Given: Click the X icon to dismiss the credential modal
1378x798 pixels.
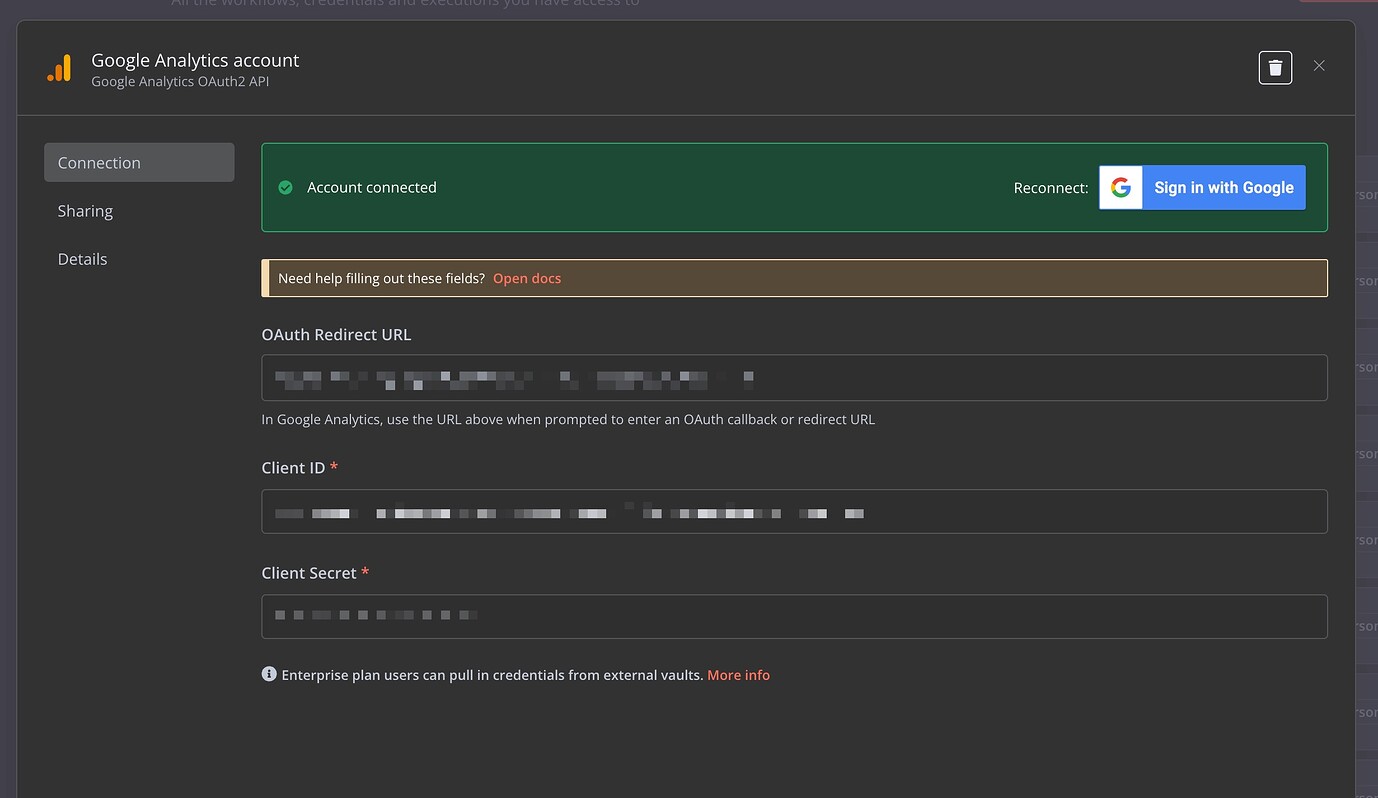Looking at the screenshot, I should pos(1319,65).
